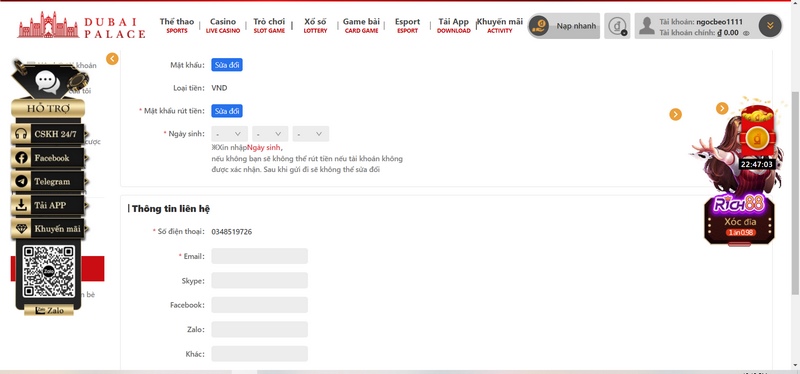Click the Khuyến mãi diamond button in sidebar
This screenshot has width=800, height=374.
coord(47,229)
